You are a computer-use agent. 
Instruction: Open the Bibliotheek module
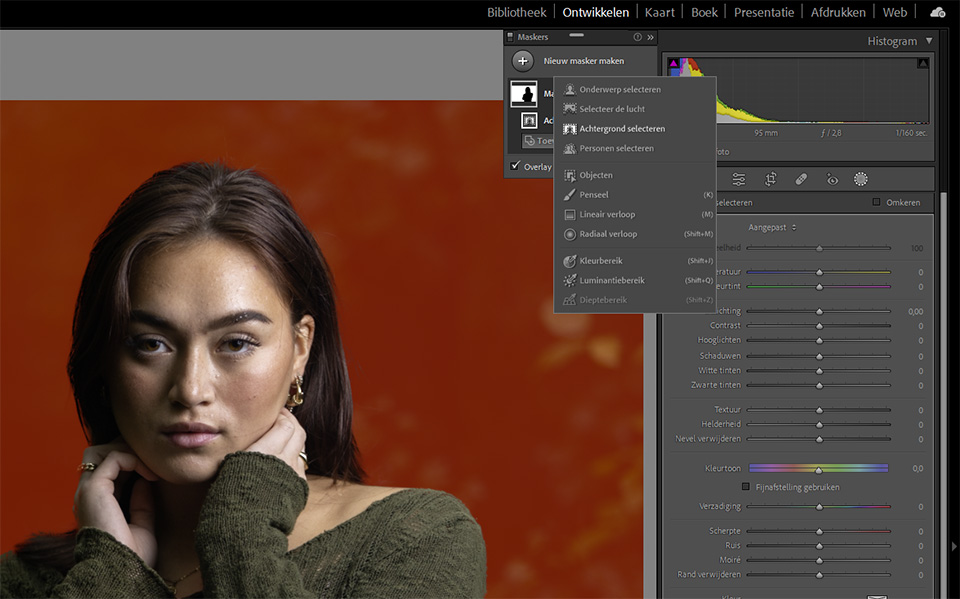pos(516,12)
